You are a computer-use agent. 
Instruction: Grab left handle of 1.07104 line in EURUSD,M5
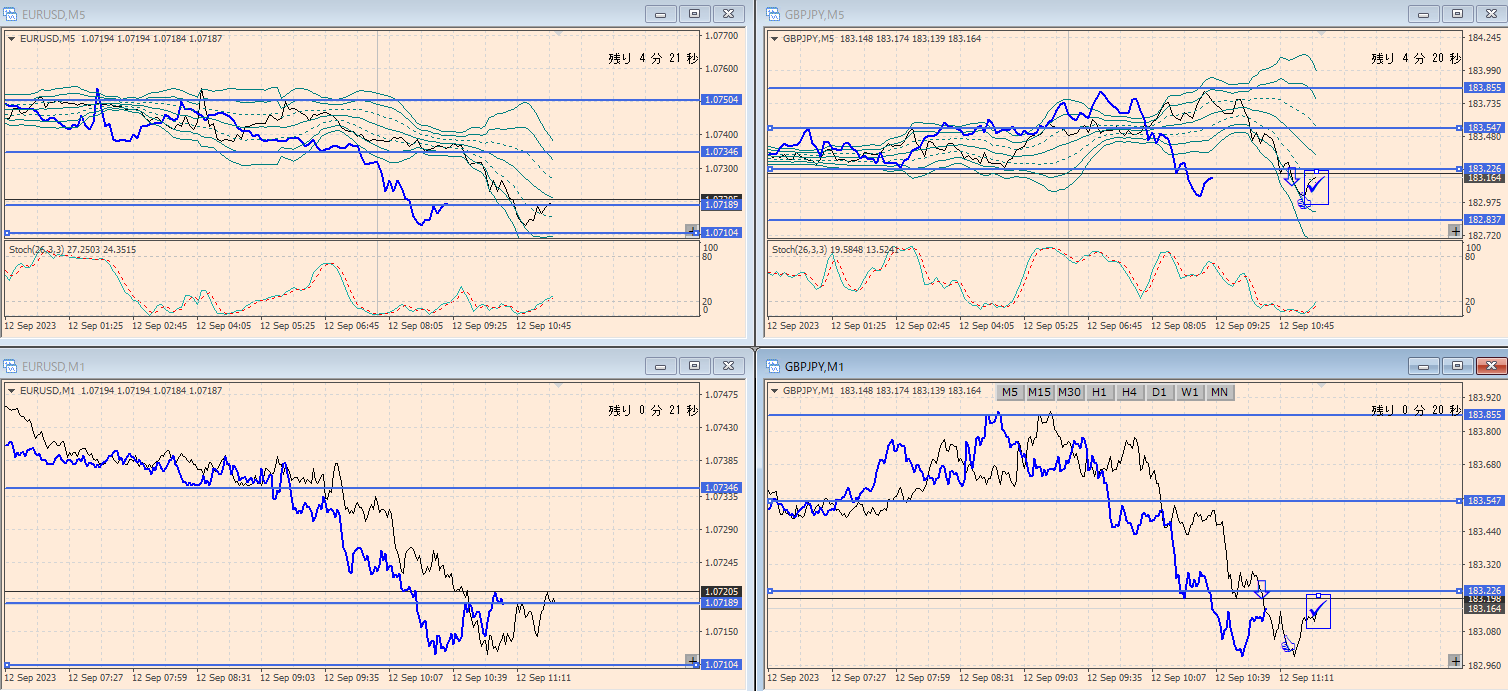[x=7, y=233]
